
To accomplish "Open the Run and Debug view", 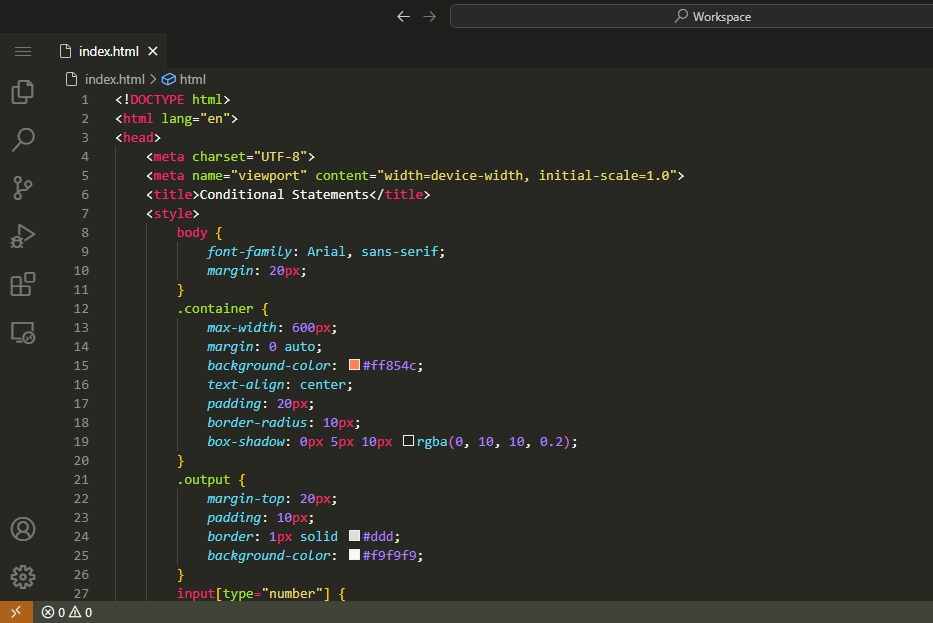I will pos(23,236).
